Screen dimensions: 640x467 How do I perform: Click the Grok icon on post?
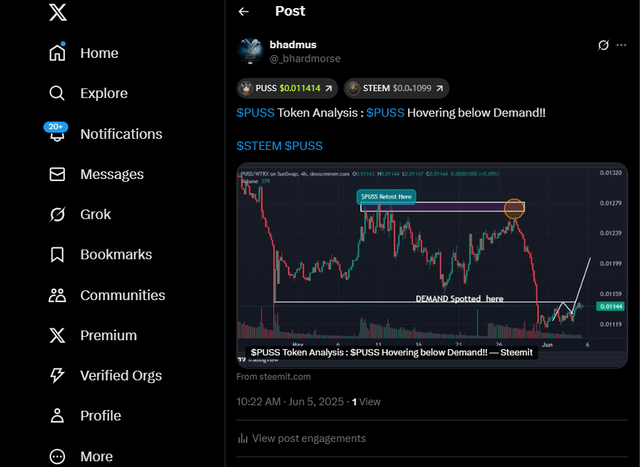(x=603, y=45)
